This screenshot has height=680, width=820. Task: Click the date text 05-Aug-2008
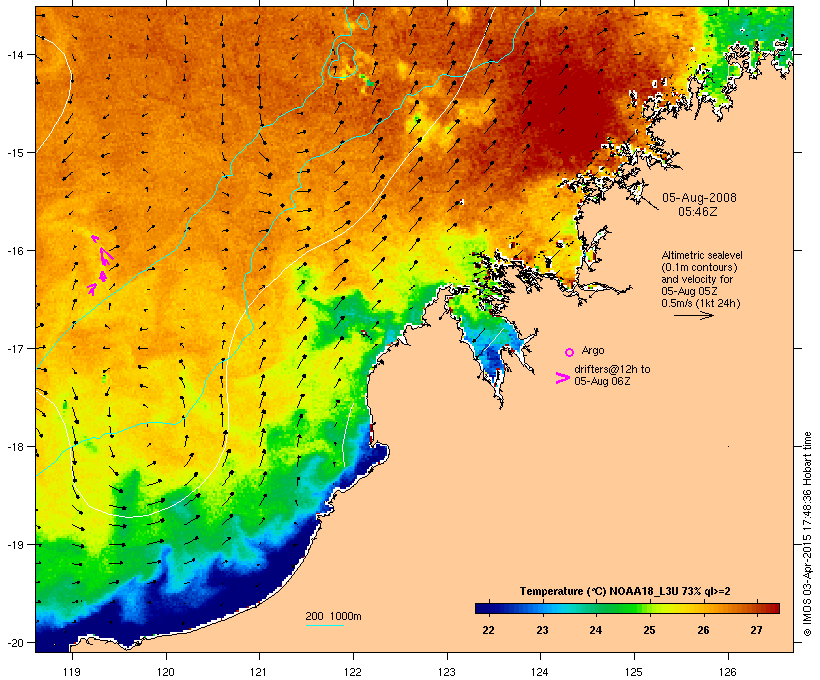tap(699, 198)
